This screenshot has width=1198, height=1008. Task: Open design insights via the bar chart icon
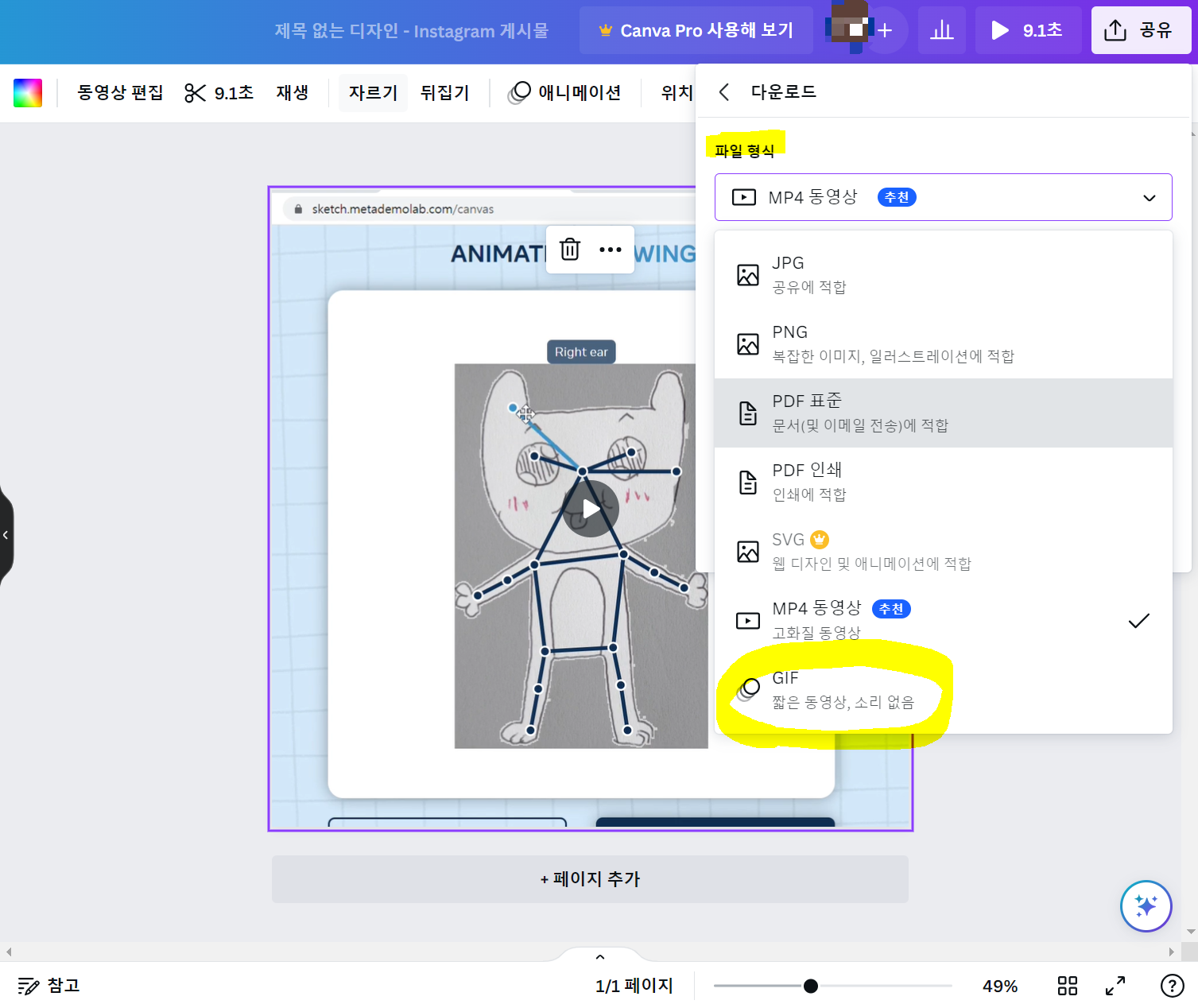[941, 30]
